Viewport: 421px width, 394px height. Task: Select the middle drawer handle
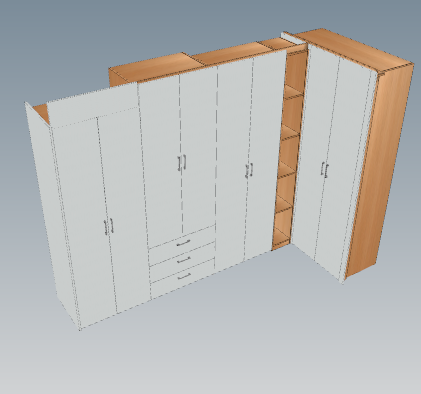[184, 260]
